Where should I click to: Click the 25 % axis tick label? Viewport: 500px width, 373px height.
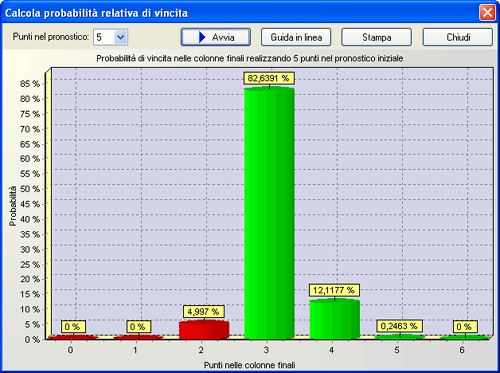coord(30,265)
